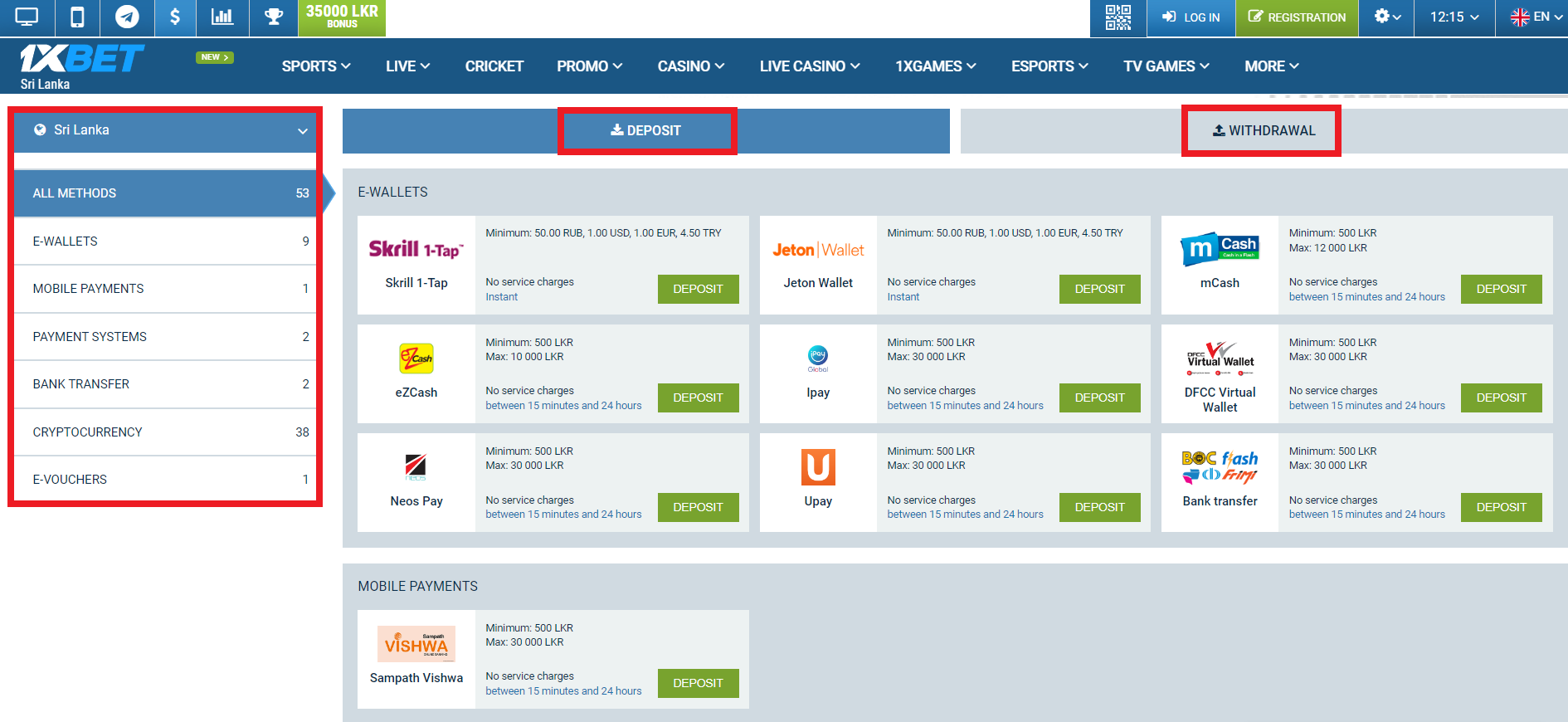This screenshot has width=1568, height=722.
Task: Open desktop app icon in top bar
Action: click(27, 17)
